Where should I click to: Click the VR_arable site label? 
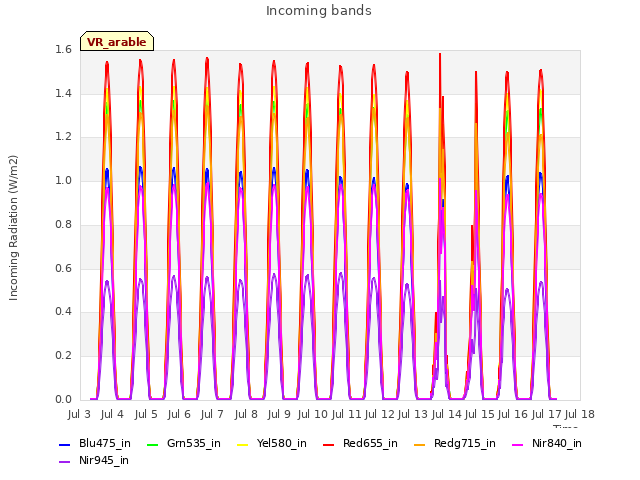coord(117,42)
